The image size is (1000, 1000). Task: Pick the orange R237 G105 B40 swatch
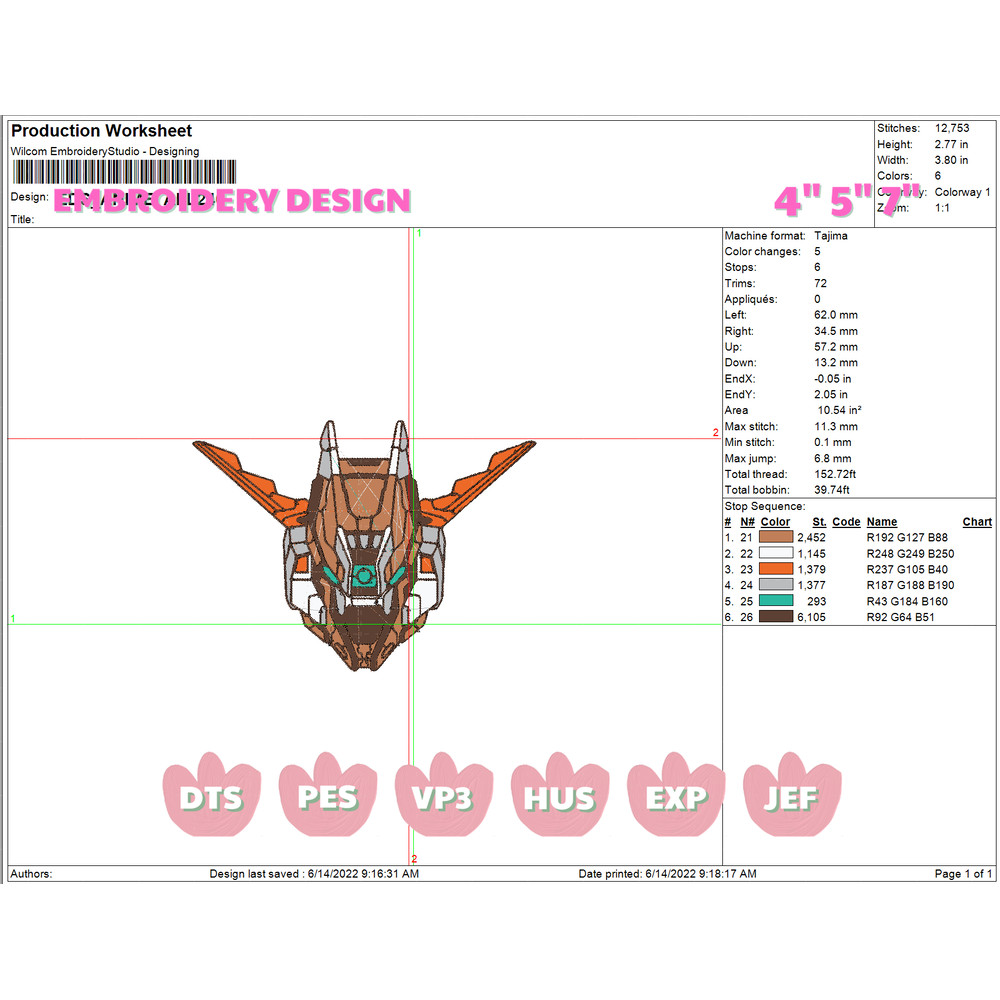(776, 569)
